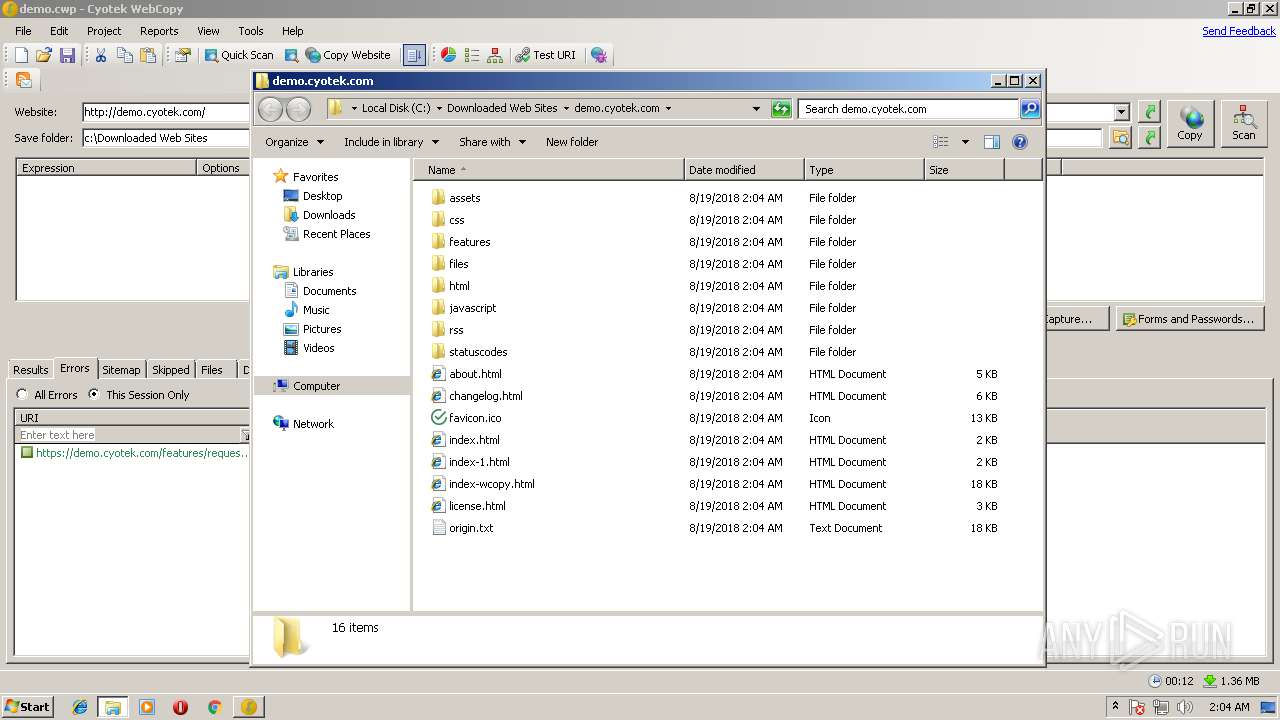Click the Windows Start button

[27, 707]
